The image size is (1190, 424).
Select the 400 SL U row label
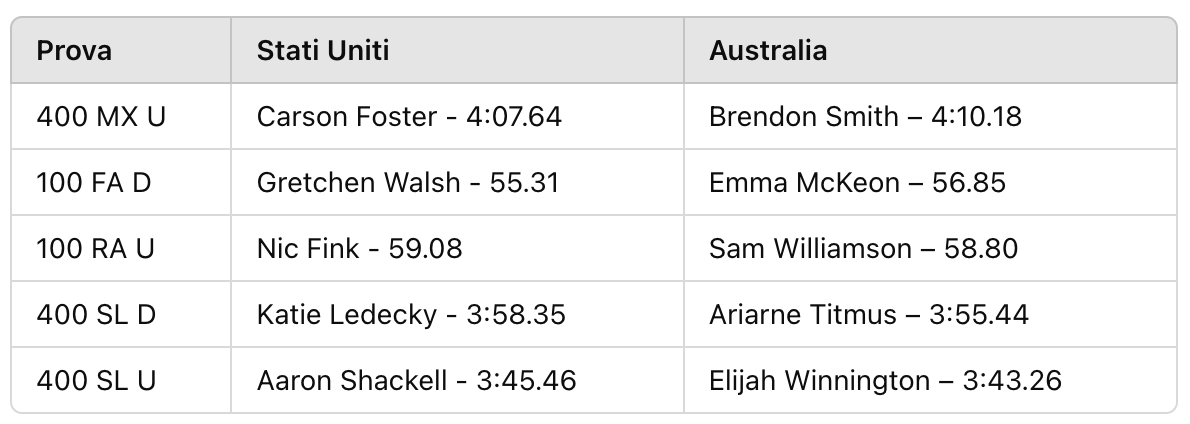click(96, 380)
